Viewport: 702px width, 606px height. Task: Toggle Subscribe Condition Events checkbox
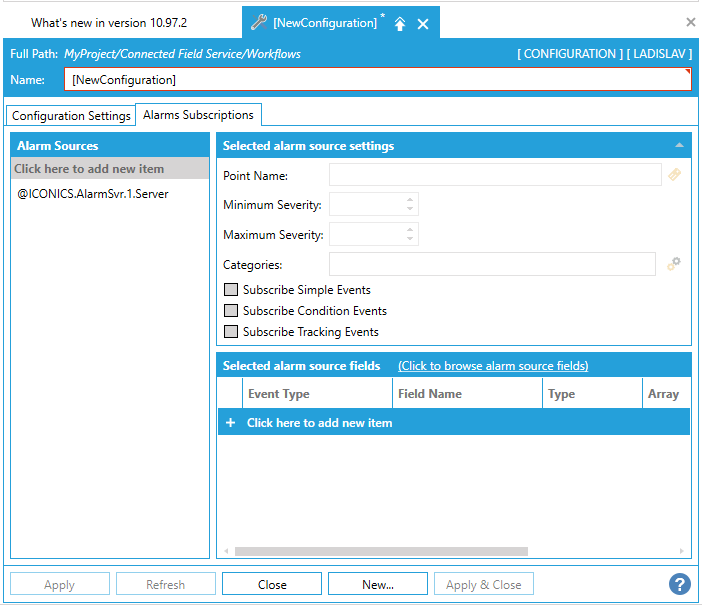(231, 311)
